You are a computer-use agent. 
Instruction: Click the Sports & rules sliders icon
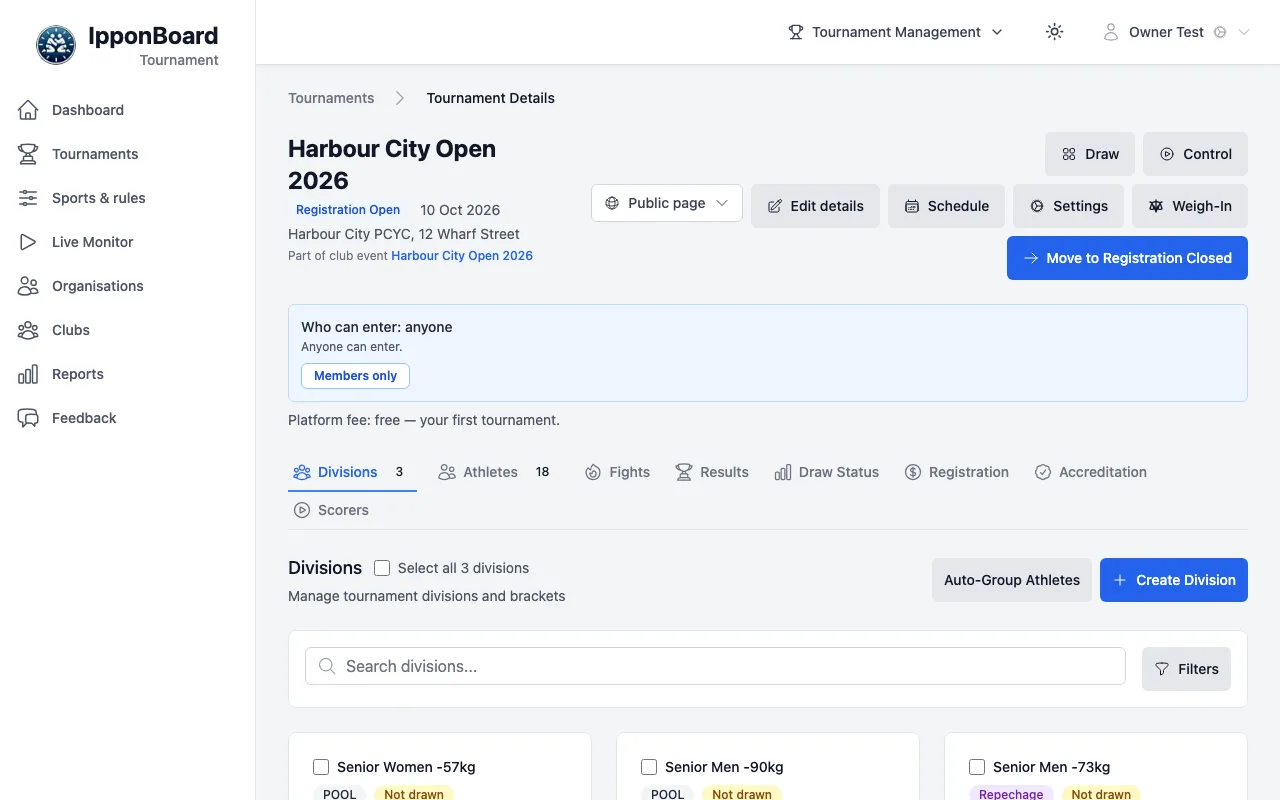tap(28, 198)
